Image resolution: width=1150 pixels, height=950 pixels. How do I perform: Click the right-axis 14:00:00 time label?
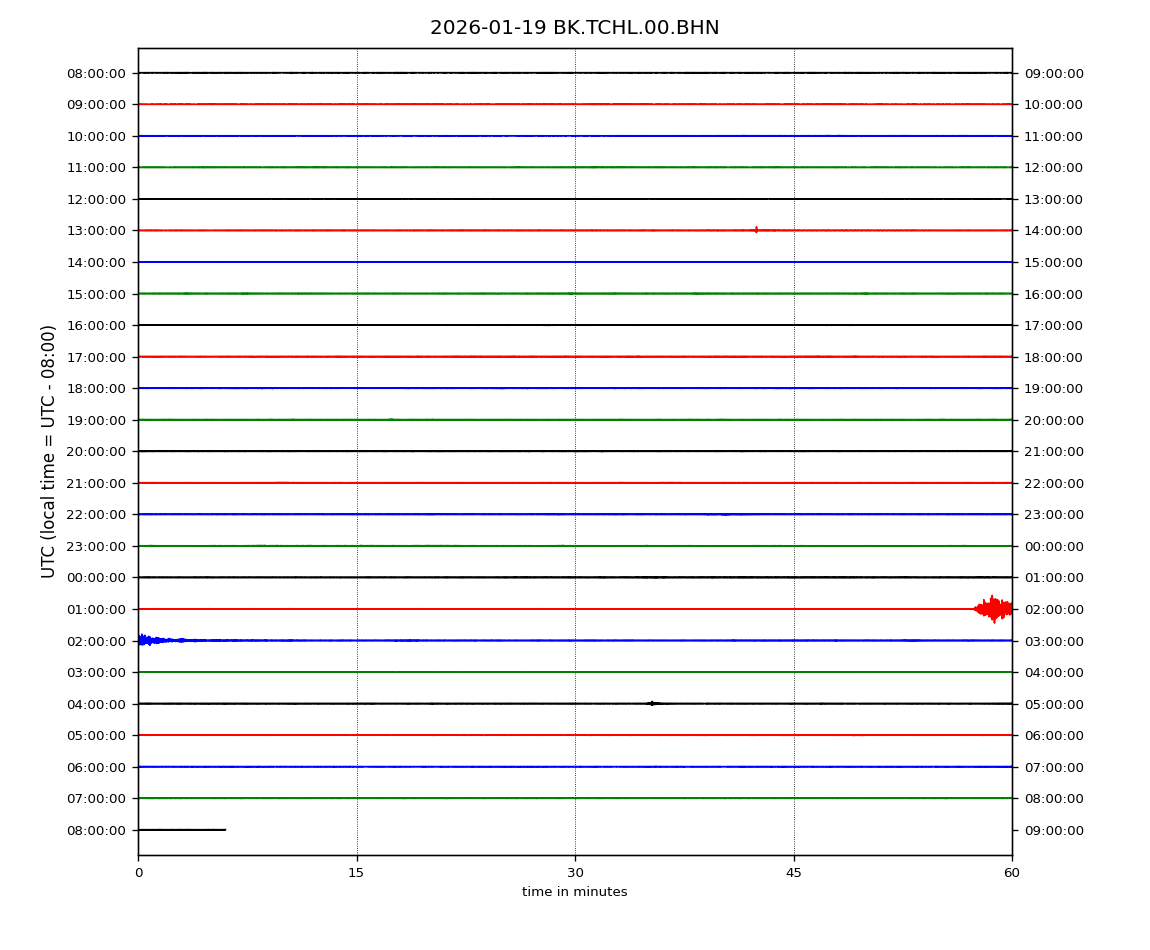click(1053, 230)
